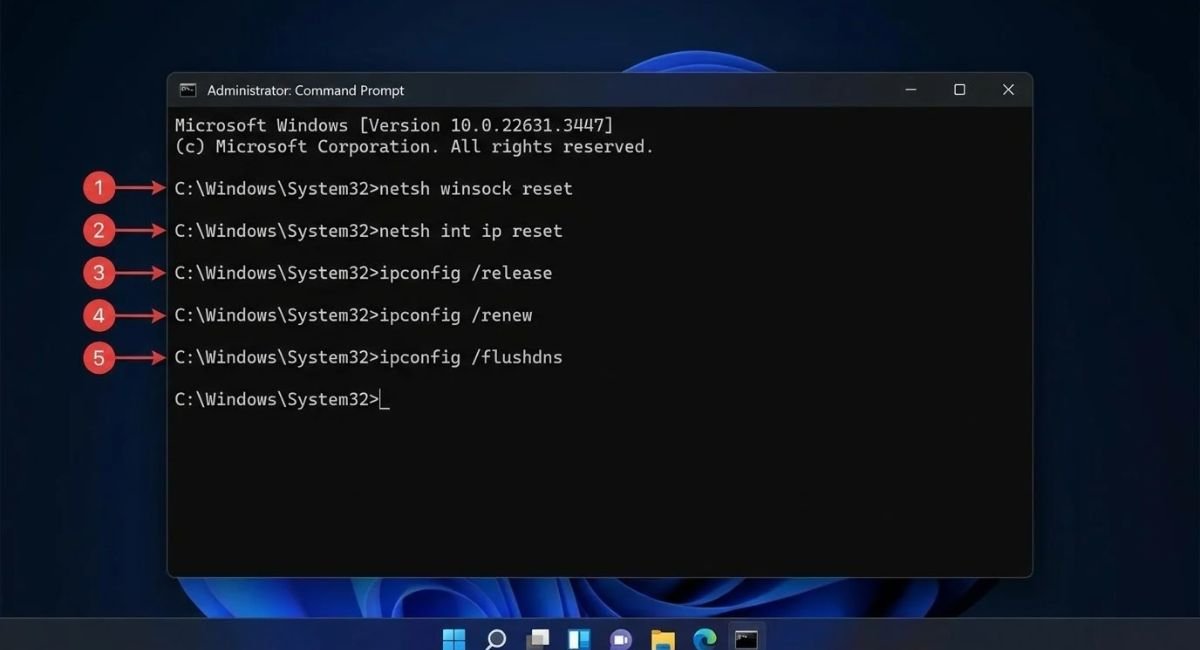The height and width of the screenshot is (650, 1200).
Task: Launch Teams Chat from the taskbar
Action: tap(621, 638)
